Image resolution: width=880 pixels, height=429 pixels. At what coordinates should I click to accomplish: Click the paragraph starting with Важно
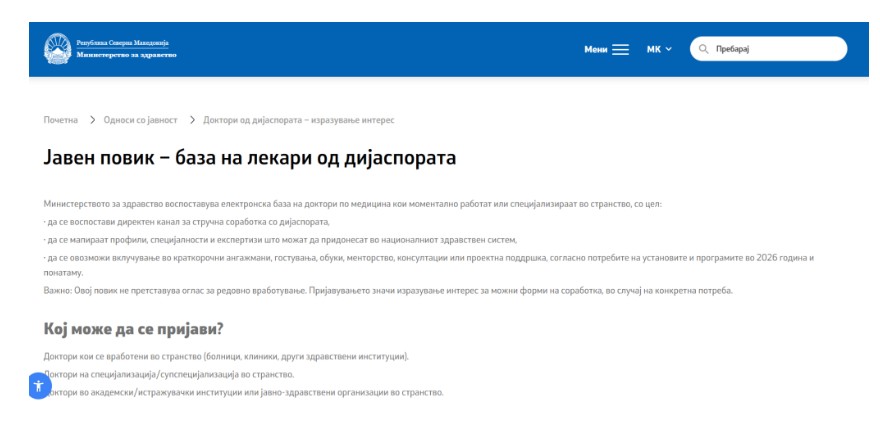(x=388, y=290)
